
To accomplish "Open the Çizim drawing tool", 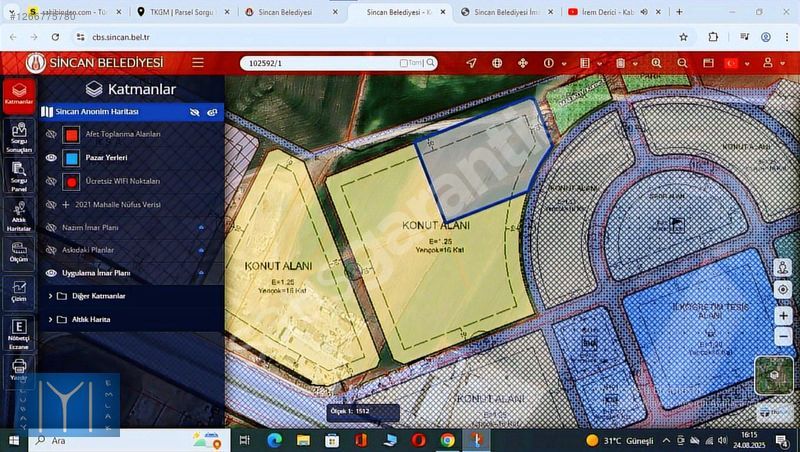I will coord(19,290).
